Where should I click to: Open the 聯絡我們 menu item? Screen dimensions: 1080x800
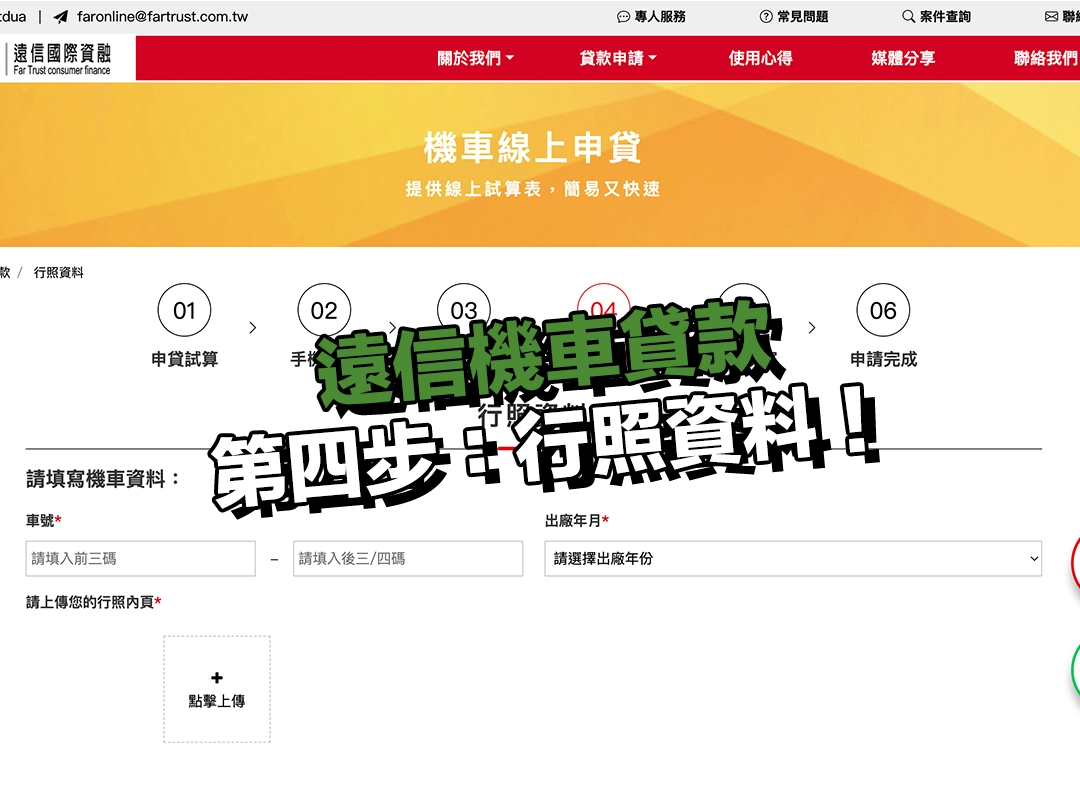coord(1046,58)
